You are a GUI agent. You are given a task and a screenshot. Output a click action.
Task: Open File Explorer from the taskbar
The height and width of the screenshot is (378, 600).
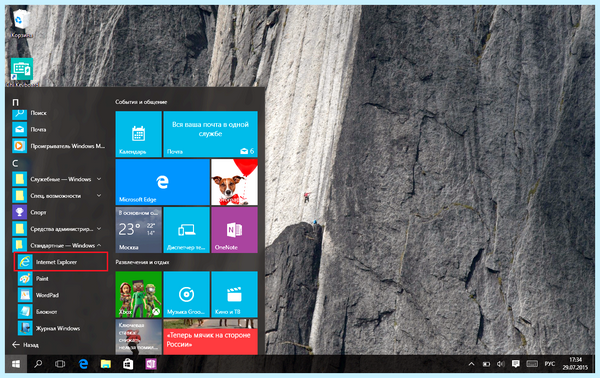[106, 364]
